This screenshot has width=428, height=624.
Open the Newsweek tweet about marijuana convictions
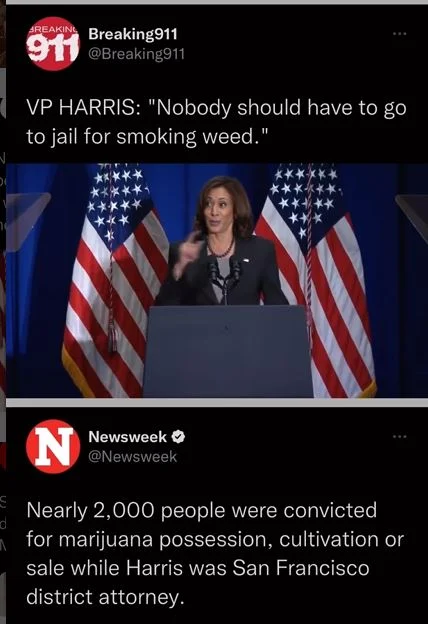215,553
